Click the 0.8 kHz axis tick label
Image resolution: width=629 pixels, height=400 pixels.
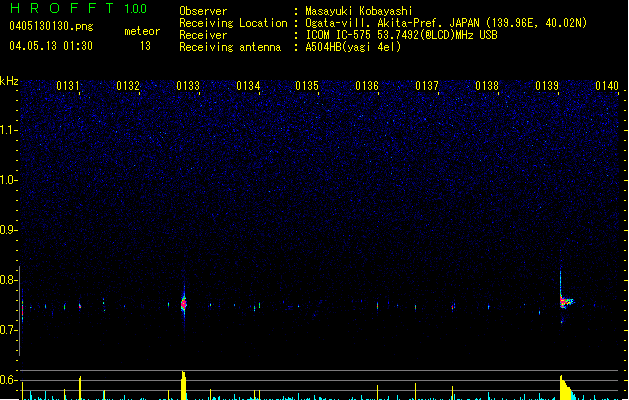8,280
